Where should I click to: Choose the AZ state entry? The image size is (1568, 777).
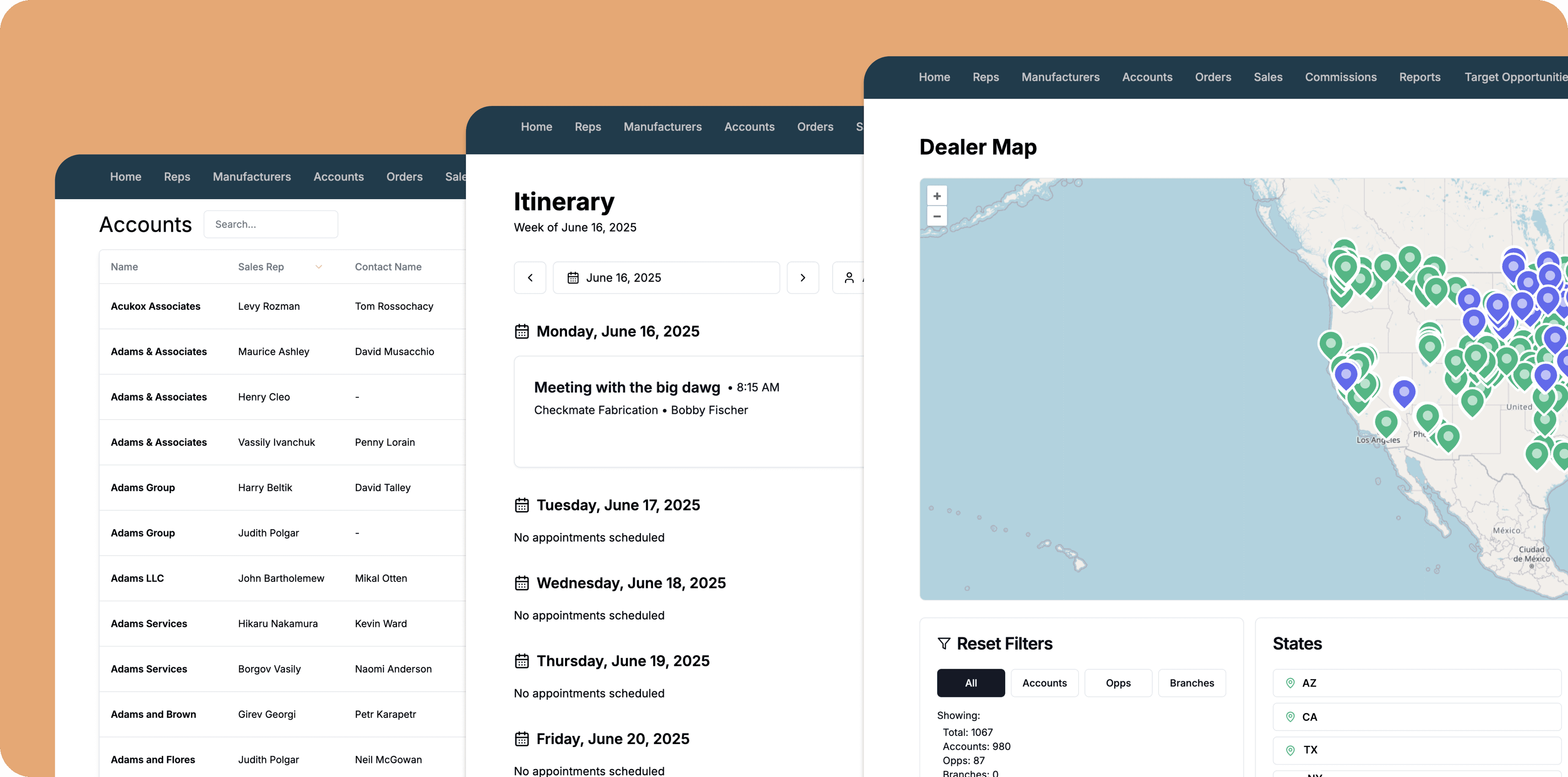1417,683
